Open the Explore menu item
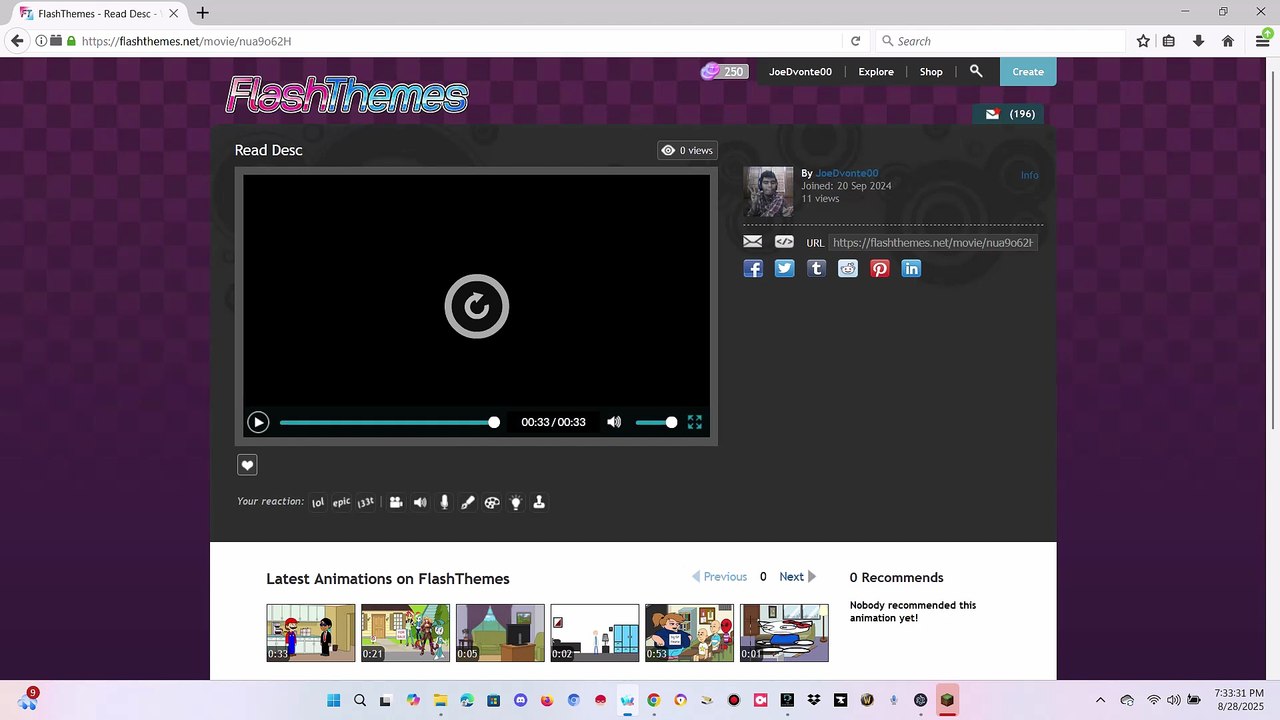This screenshot has height=720, width=1280. click(x=876, y=72)
